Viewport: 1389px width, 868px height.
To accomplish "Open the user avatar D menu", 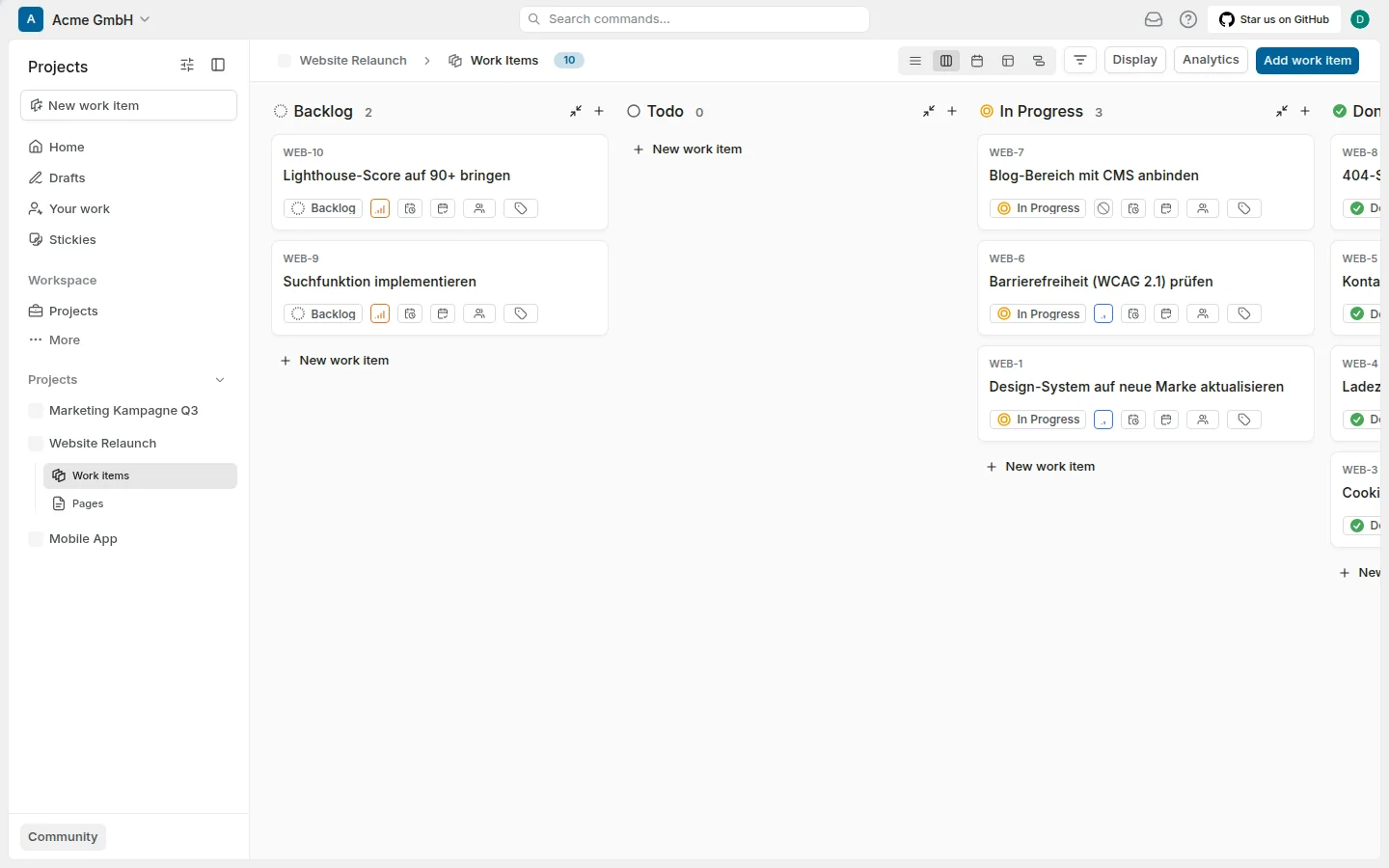I will (x=1360, y=19).
